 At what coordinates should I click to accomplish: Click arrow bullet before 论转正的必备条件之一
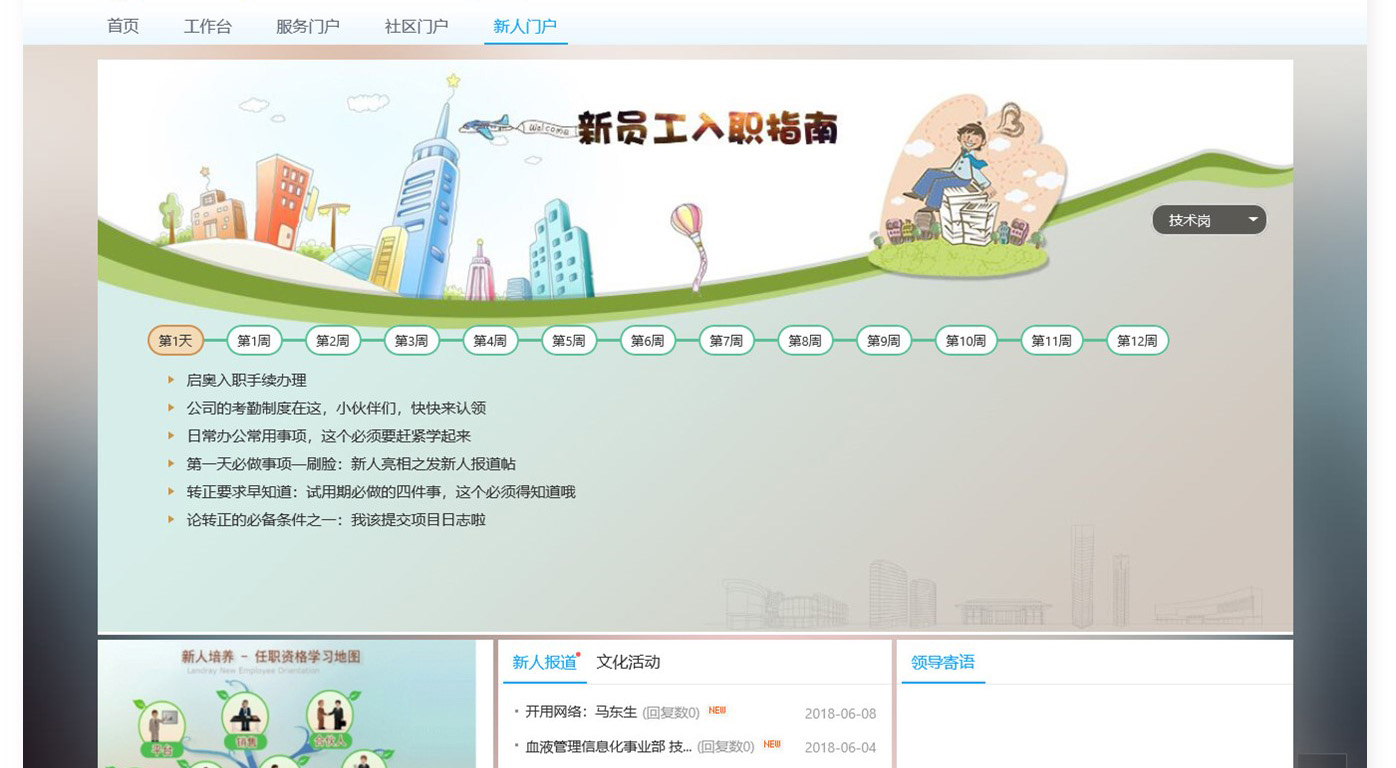coord(172,520)
